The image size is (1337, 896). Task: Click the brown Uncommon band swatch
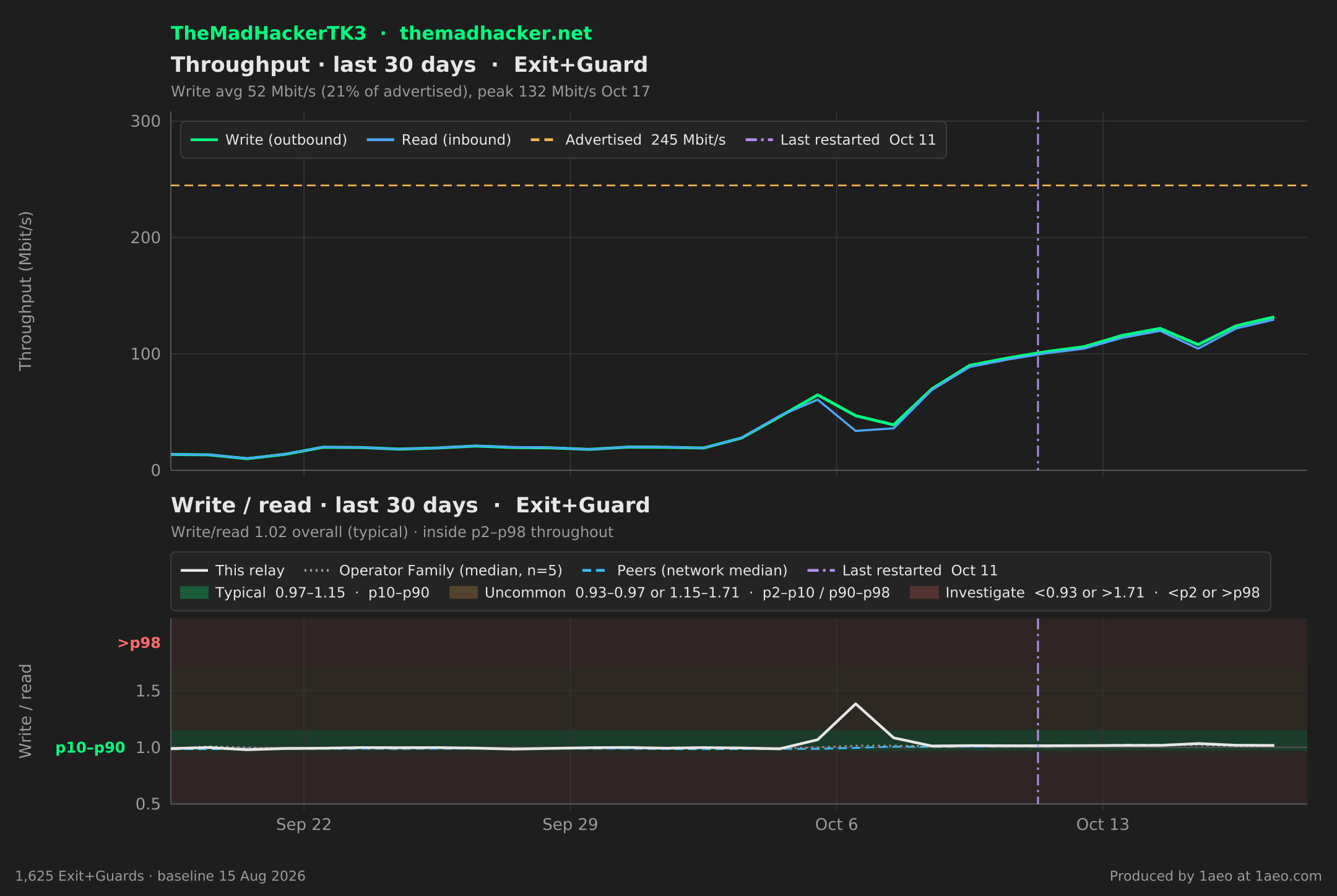pos(464,593)
